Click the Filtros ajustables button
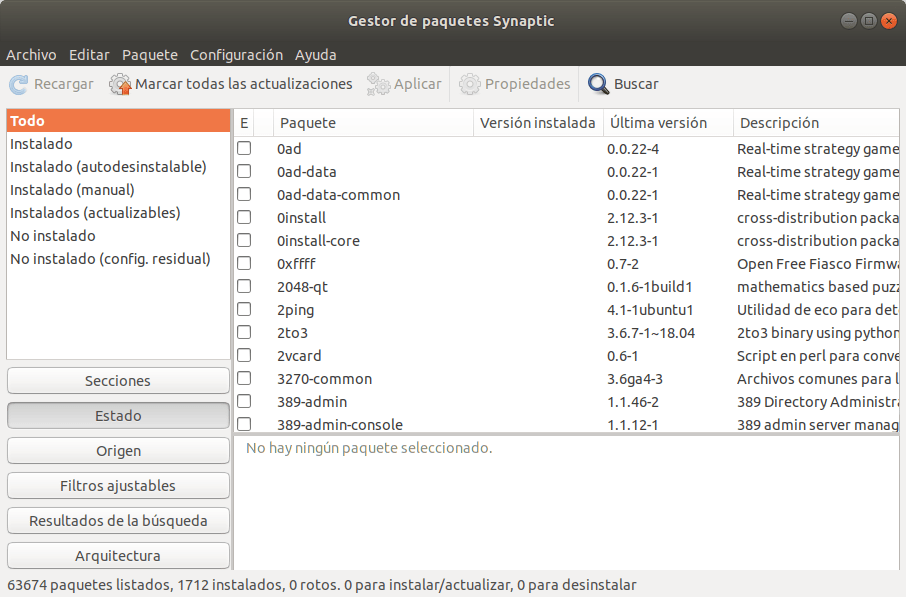This screenshot has width=906, height=597. pos(118,485)
